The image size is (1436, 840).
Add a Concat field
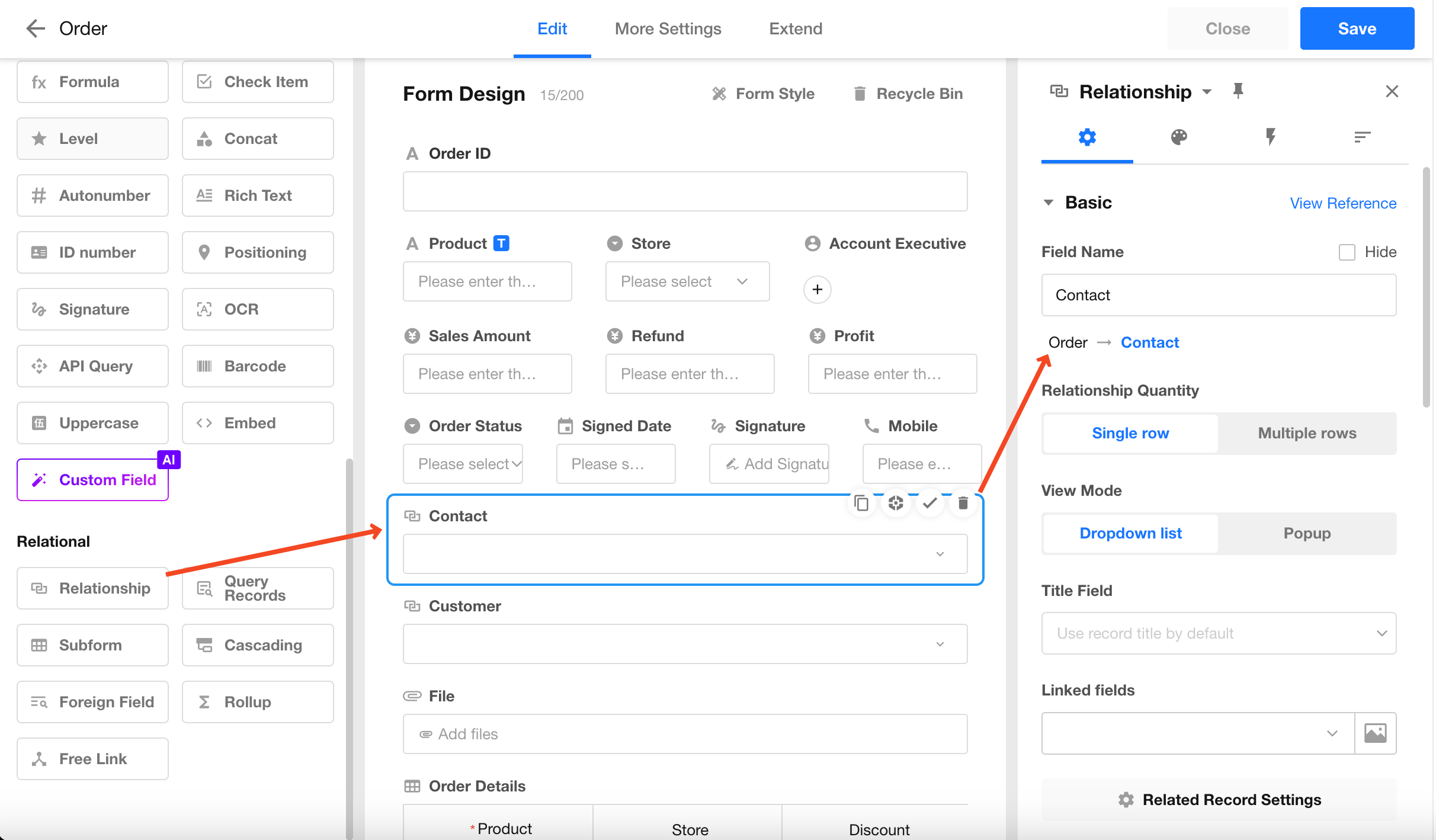(258, 139)
